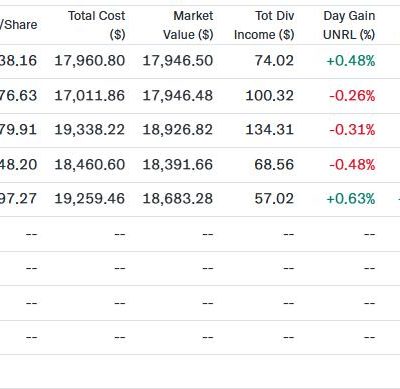
Task: Click the /Share column header
Action: click(19, 25)
